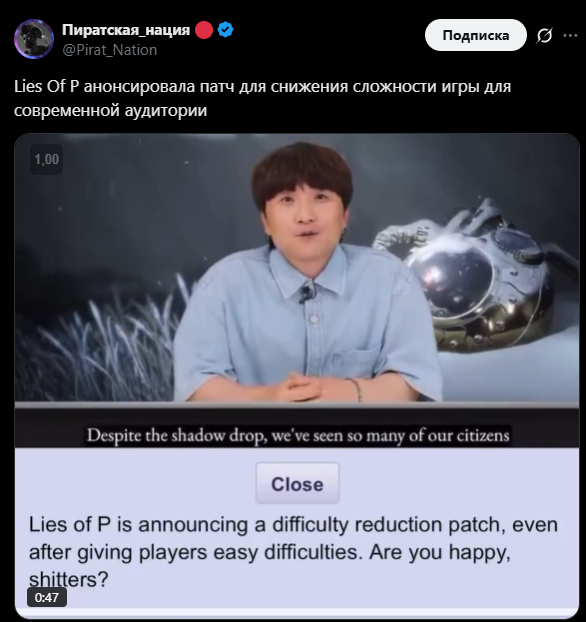Click the 0:47 video duration label

coord(47,597)
